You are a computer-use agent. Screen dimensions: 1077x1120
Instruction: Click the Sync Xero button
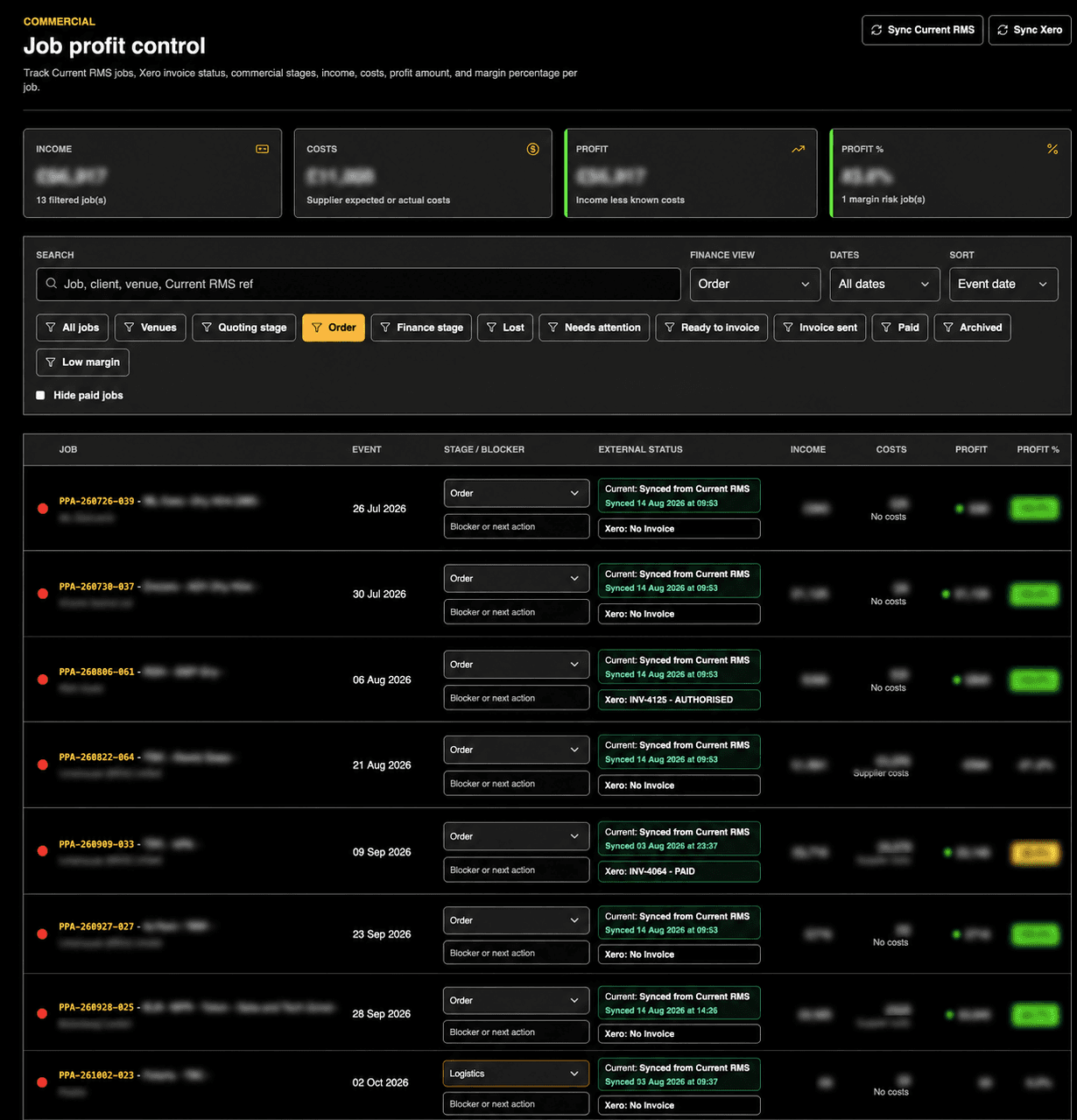pos(1030,30)
